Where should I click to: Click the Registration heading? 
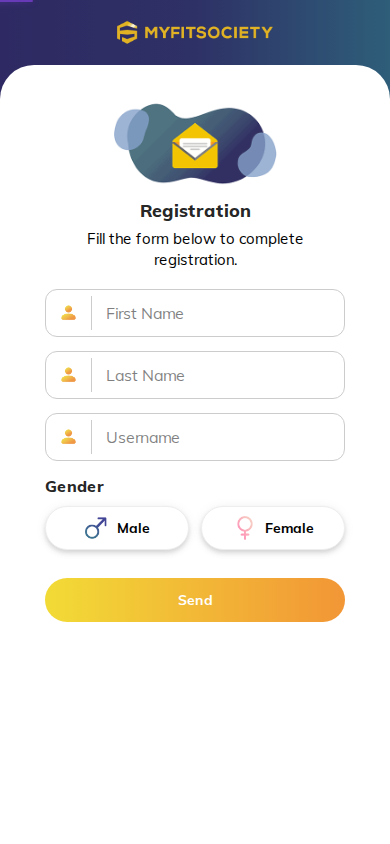pyautogui.click(x=195, y=211)
